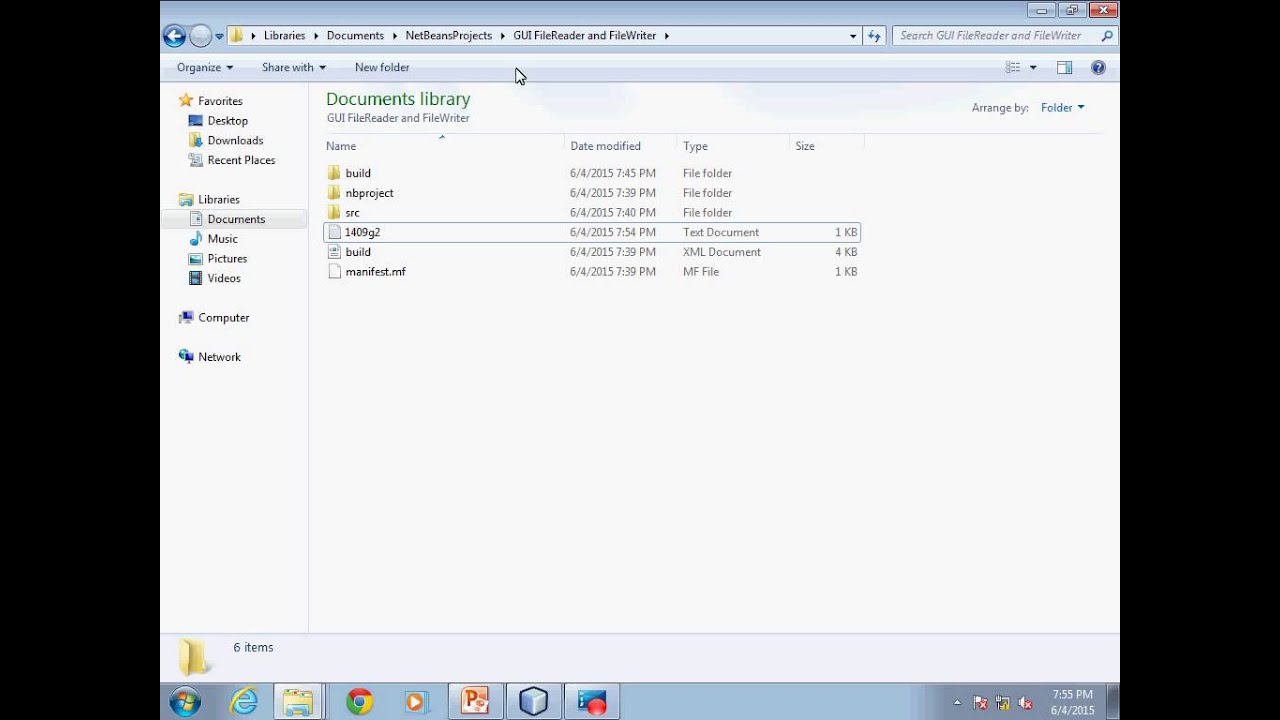Click the New folder button

point(382,67)
